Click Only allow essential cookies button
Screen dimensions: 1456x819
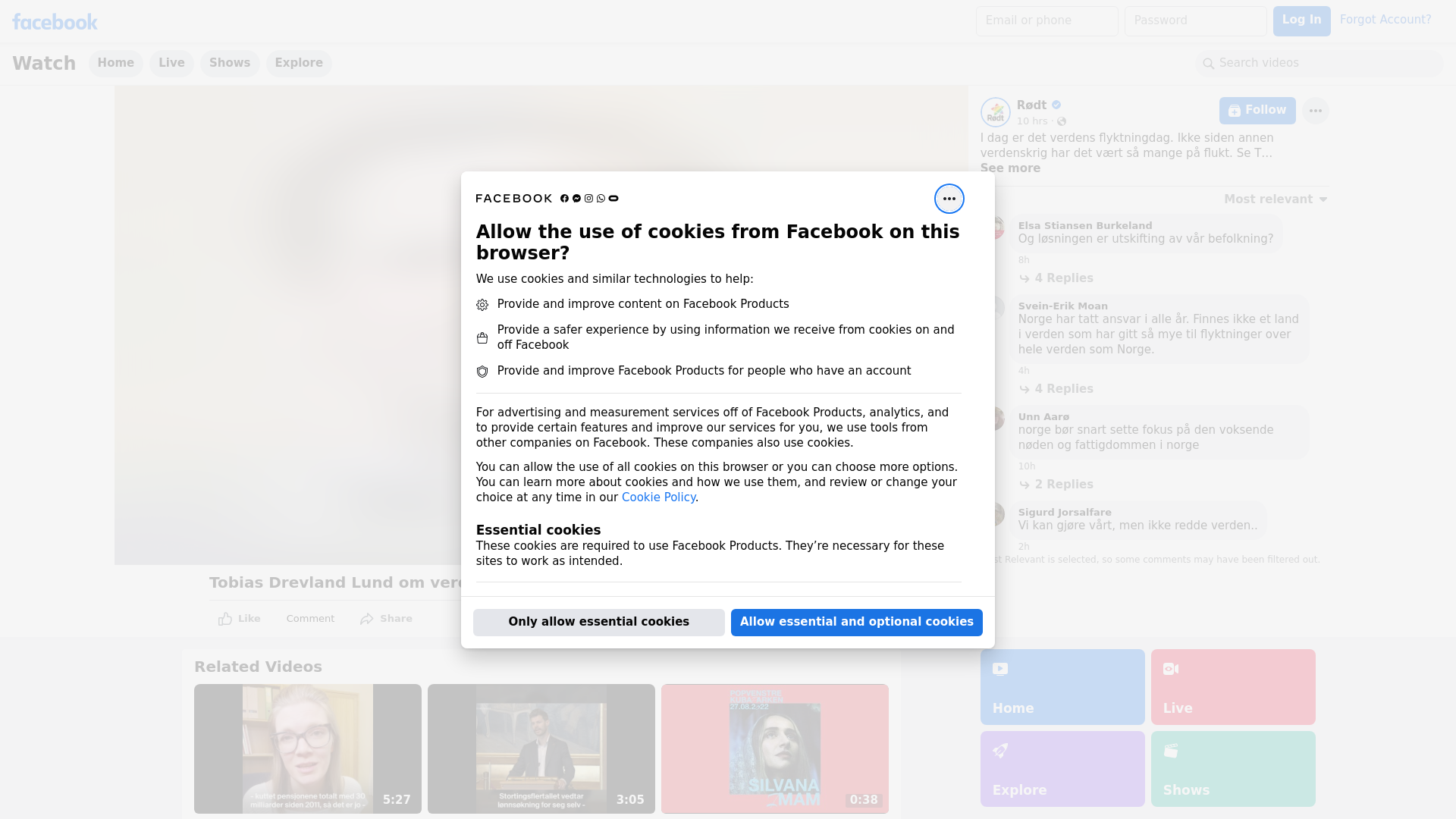click(599, 622)
